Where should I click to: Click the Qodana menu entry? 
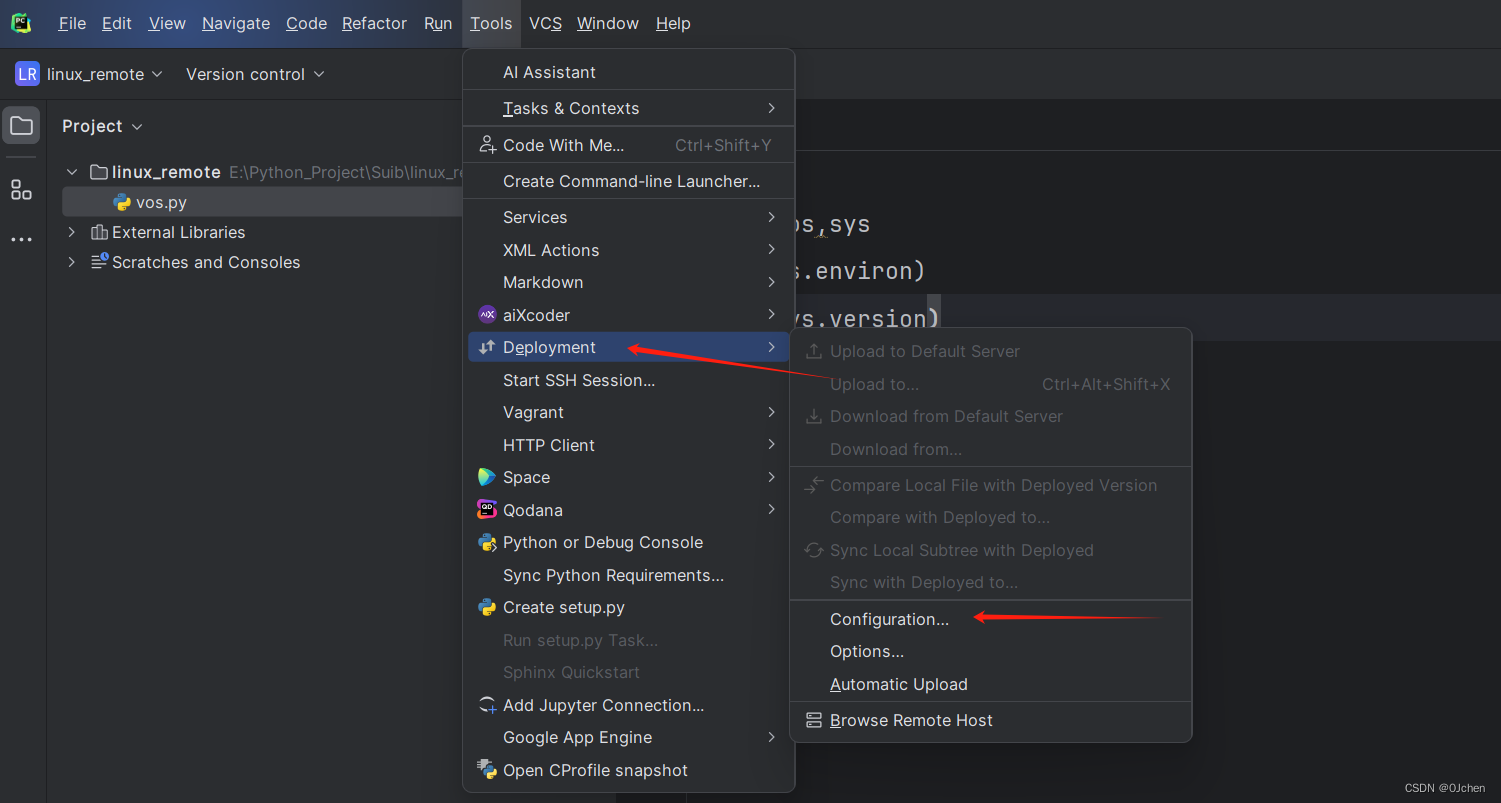[629, 510]
